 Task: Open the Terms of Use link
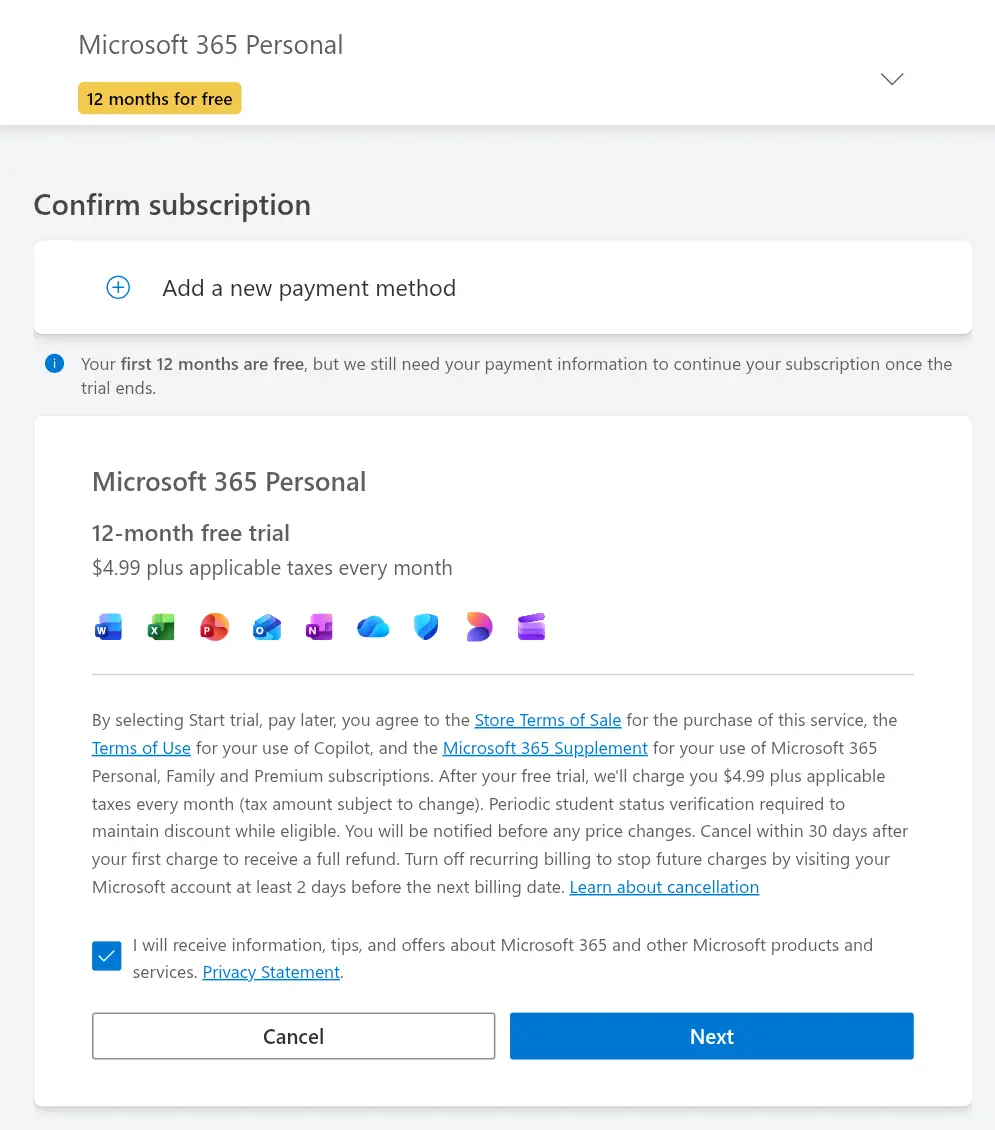pyautogui.click(x=141, y=748)
